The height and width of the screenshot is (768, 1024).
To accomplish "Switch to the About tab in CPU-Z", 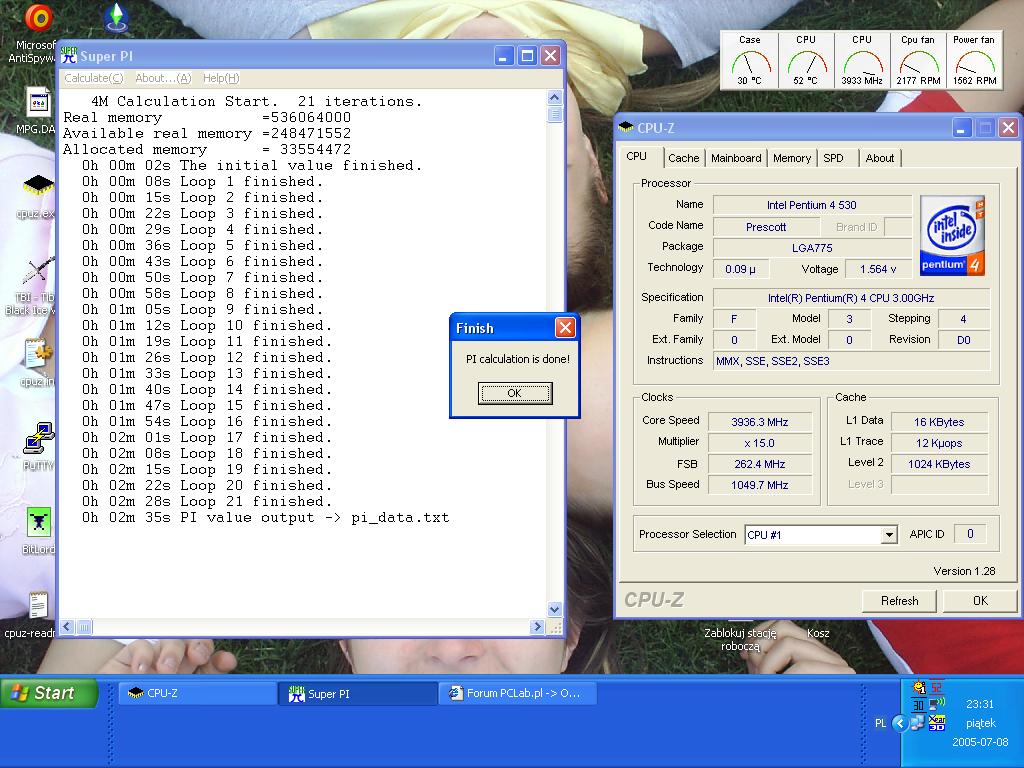I will [x=880, y=158].
